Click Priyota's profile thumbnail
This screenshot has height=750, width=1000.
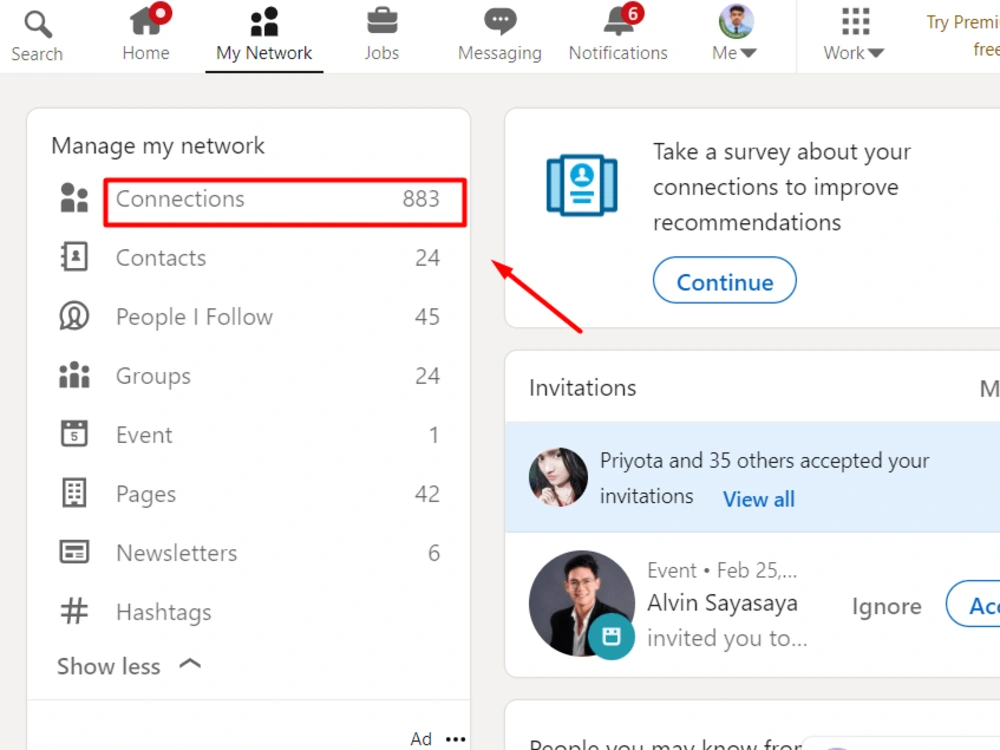click(557, 478)
